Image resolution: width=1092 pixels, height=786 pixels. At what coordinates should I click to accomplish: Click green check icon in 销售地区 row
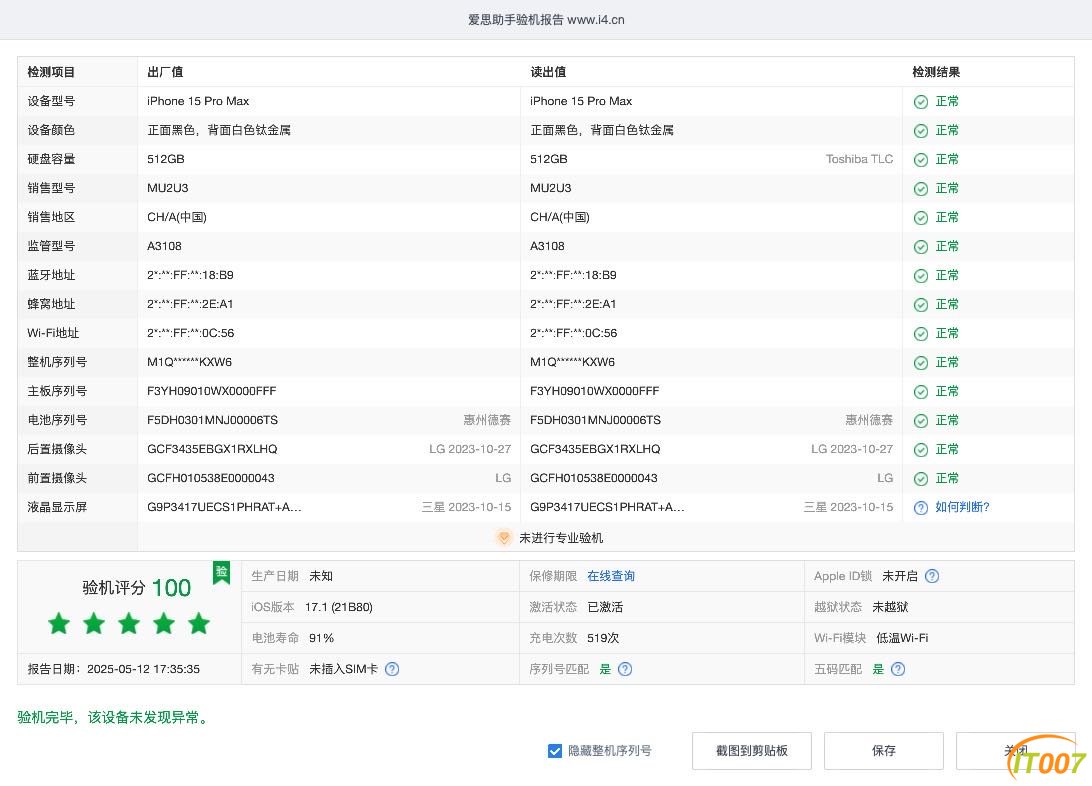(x=921, y=218)
